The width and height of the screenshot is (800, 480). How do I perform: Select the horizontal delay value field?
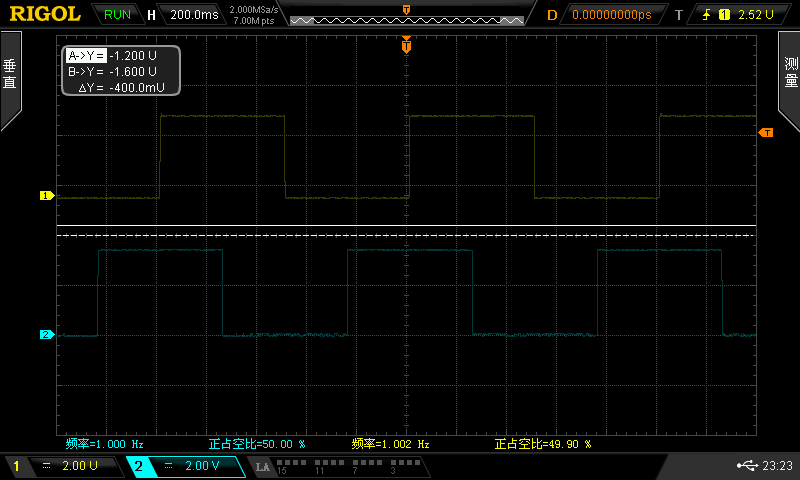611,15
